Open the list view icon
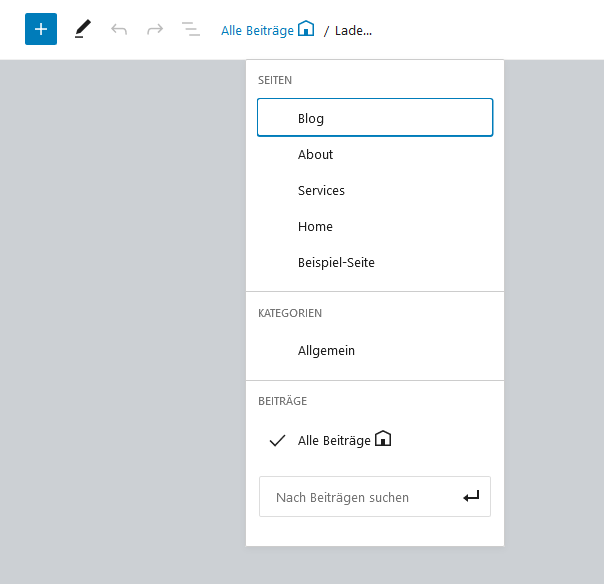 (x=191, y=29)
